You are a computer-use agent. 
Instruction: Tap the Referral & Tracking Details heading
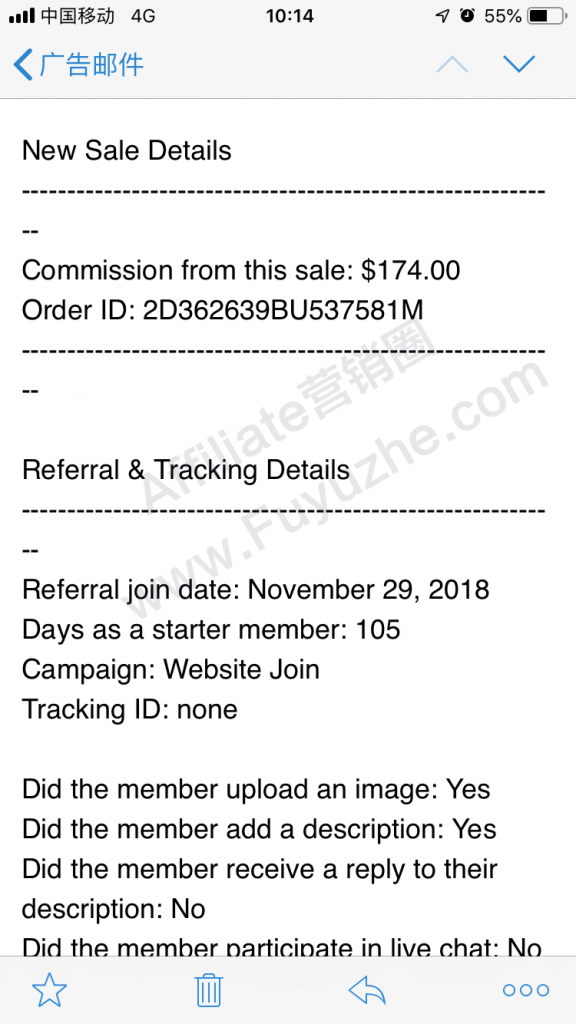[x=186, y=470]
